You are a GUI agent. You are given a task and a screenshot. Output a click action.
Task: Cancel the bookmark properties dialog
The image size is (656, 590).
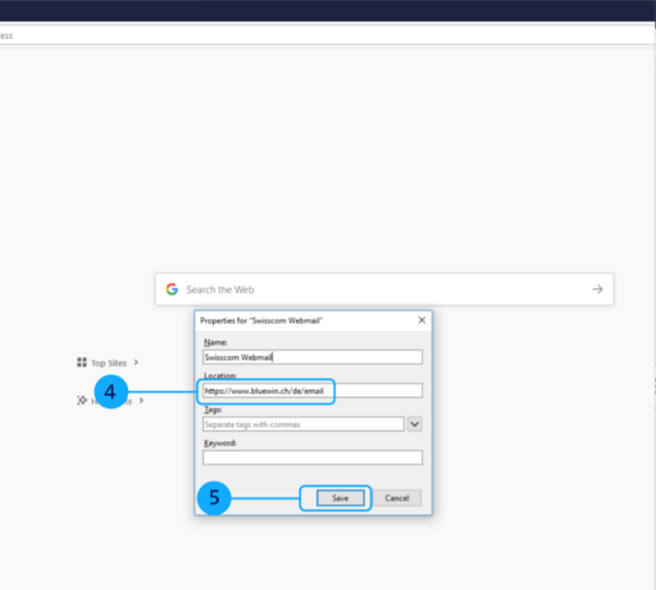coord(397,498)
